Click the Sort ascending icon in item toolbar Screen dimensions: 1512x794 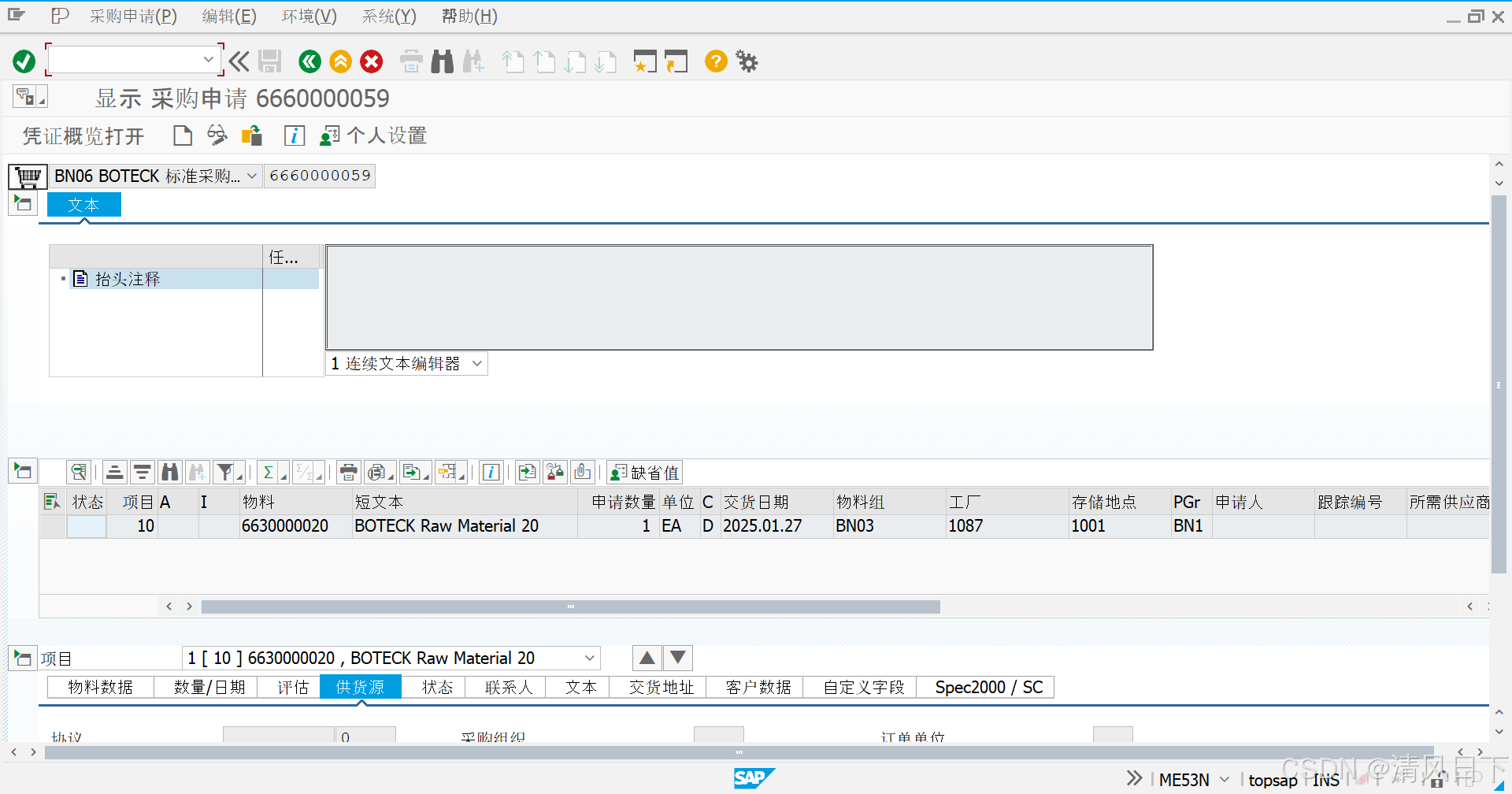(x=114, y=473)
